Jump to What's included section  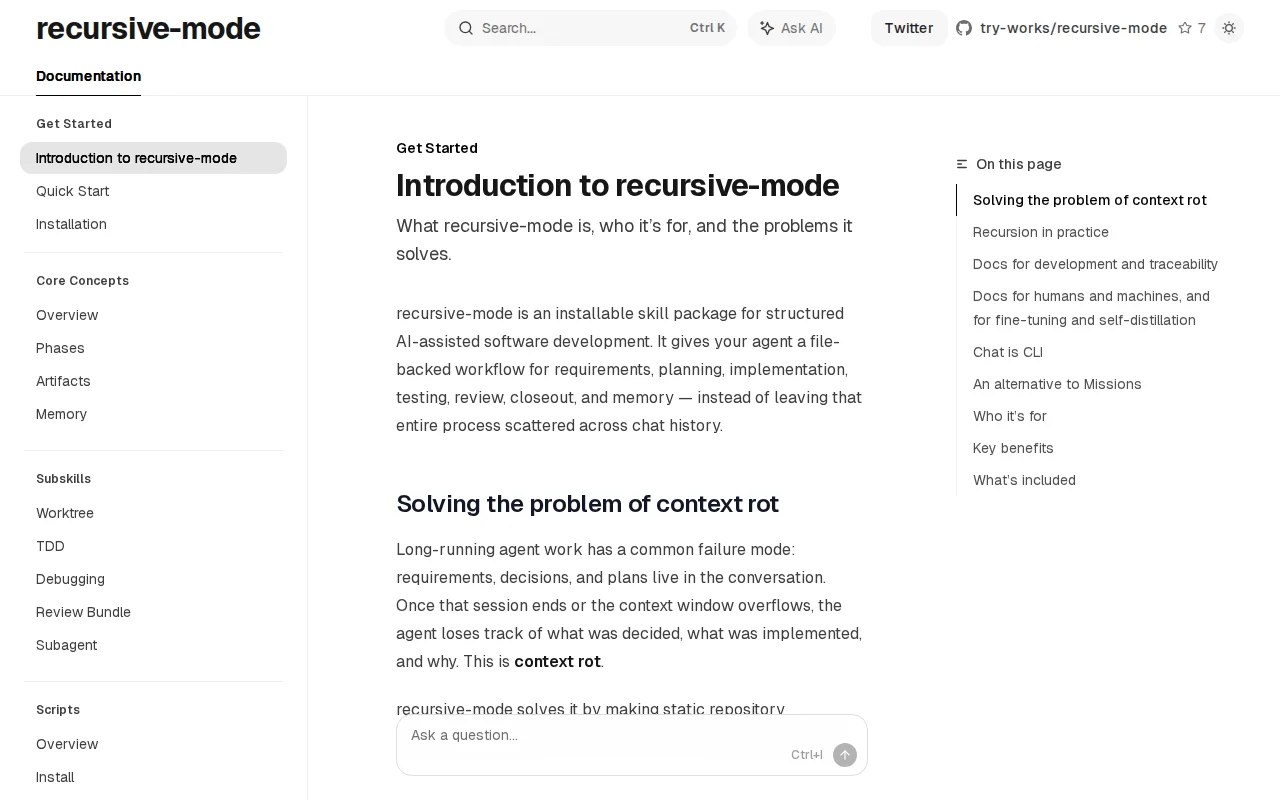[x=1024, y=480]
